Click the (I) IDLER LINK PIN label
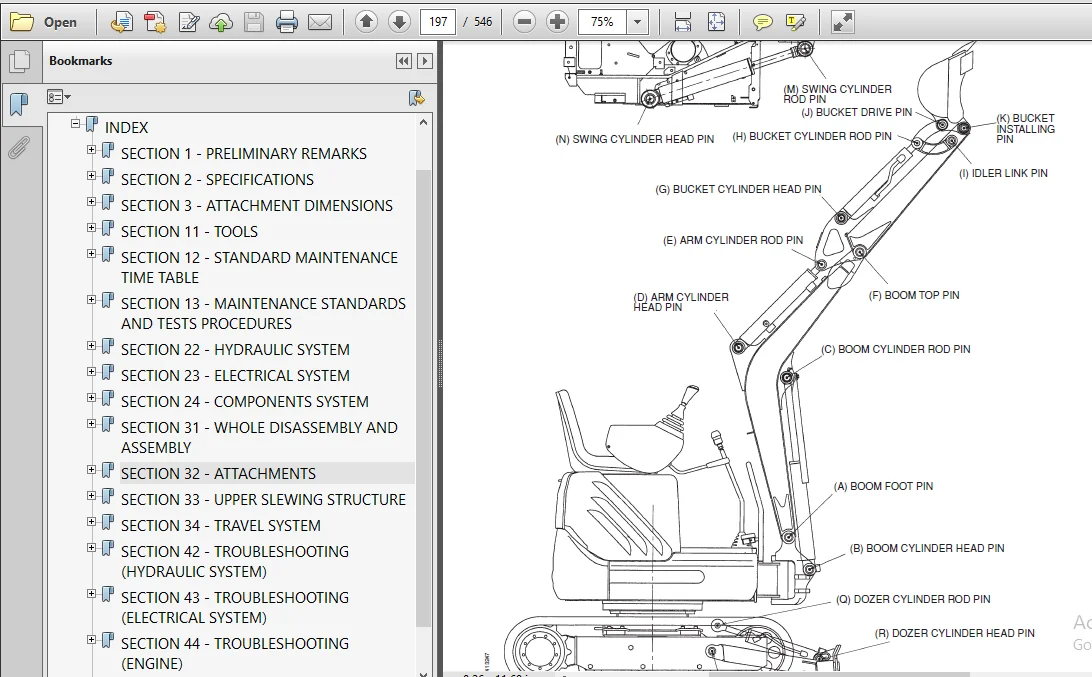Image resolution: width=1092 pixels, height=677 pixels. click(1003, 173)
